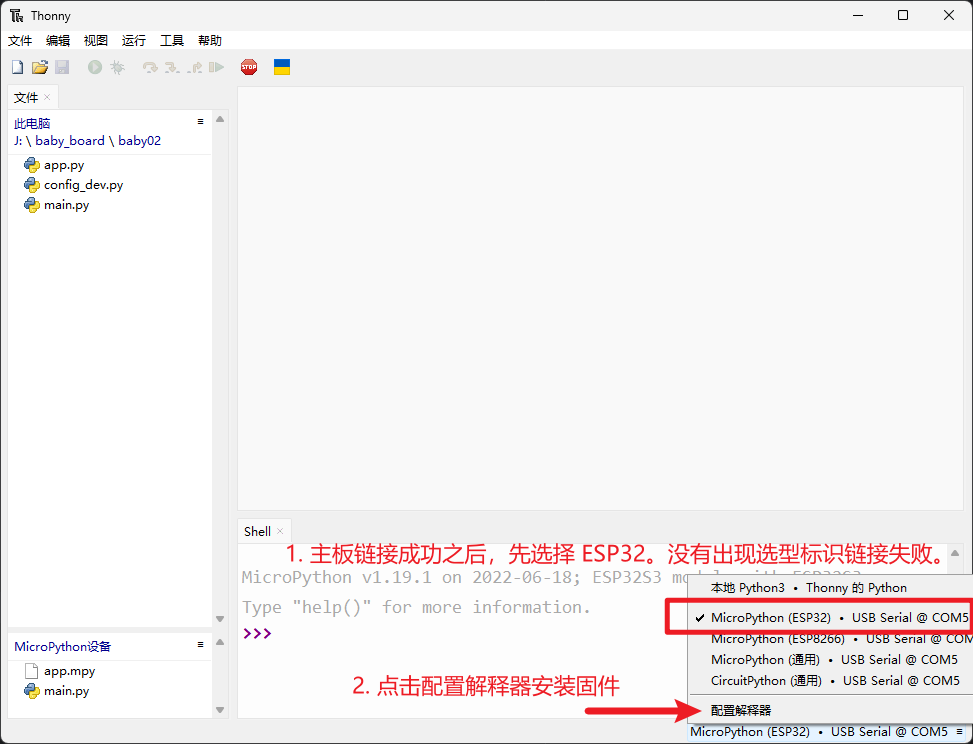Select config_dev.py file name
The width and height of the screenshot is (973, 744).
tap(83, 185)
